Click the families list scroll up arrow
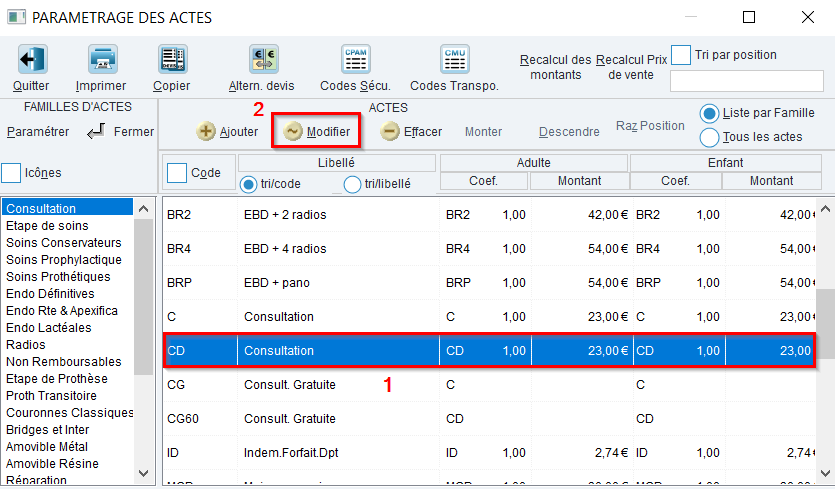The image size is (835, 489). click(x=144, y=208)
